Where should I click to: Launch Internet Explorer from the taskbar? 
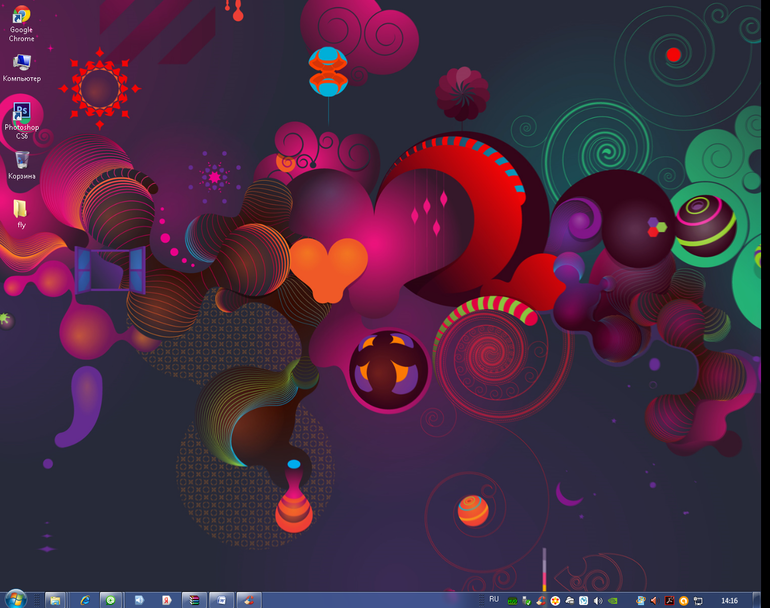click(85, 600)
